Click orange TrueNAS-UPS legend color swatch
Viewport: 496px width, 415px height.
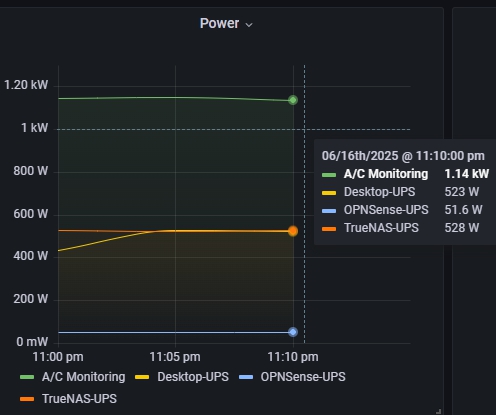click(27, 399)
